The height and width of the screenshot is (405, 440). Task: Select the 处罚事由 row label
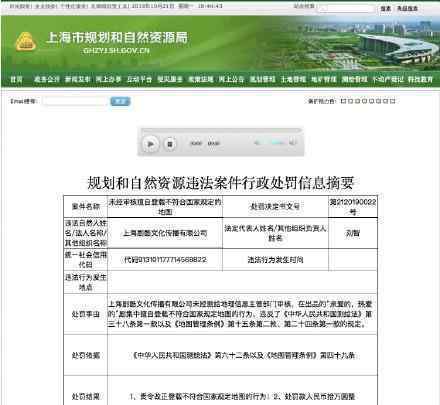click(86, 314)
